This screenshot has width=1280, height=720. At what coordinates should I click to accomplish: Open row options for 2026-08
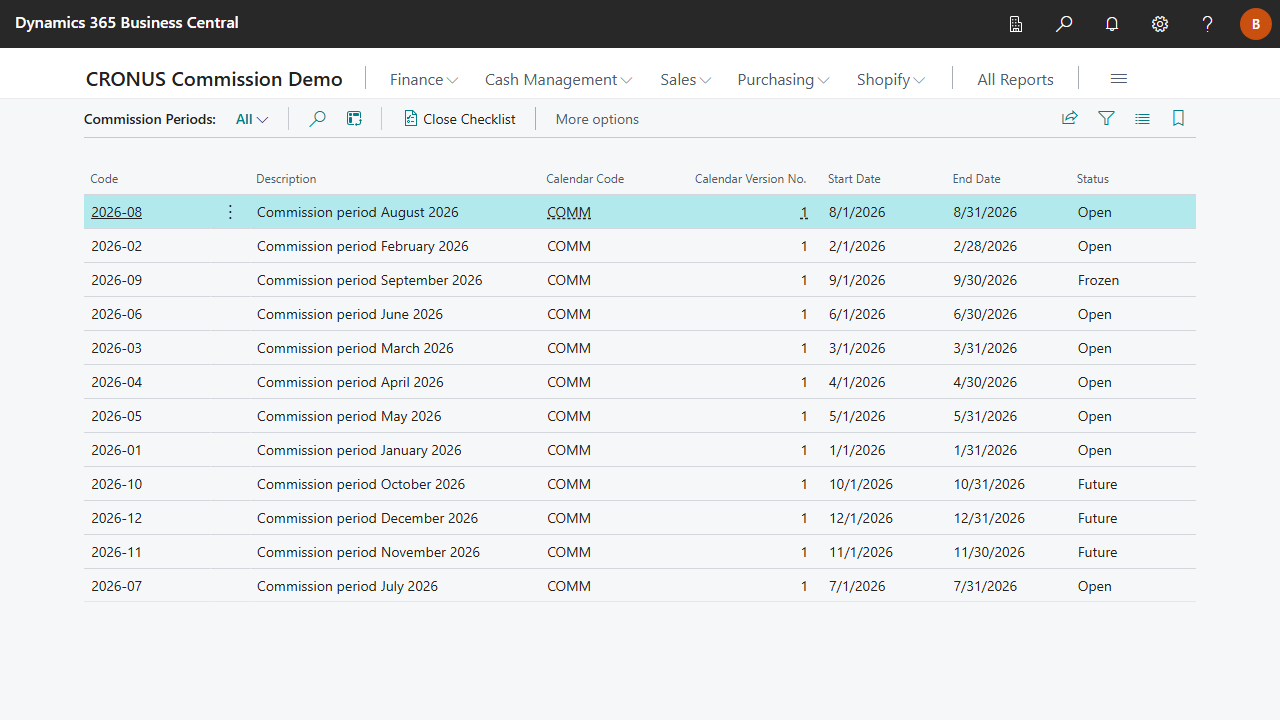230,212
